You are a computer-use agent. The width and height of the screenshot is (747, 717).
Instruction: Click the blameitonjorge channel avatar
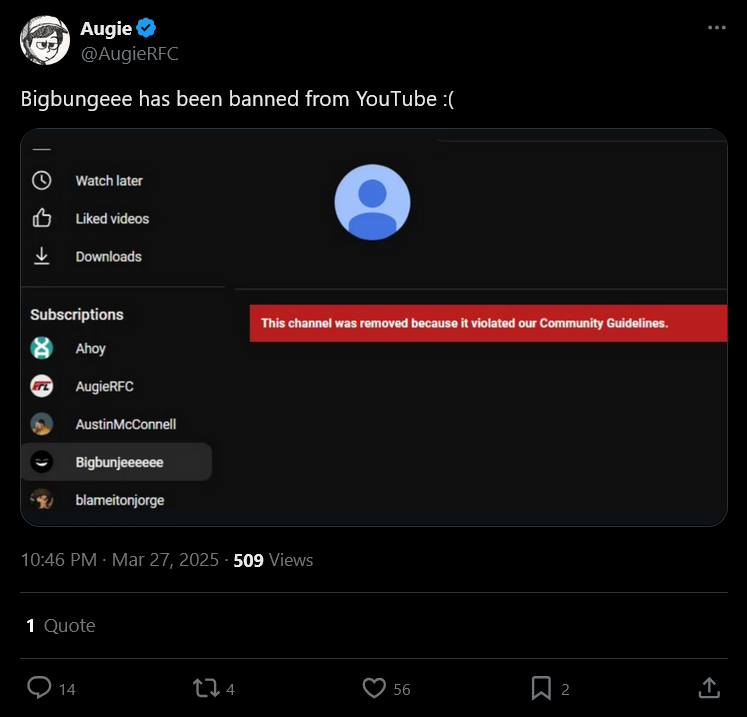tap(41, 500)
